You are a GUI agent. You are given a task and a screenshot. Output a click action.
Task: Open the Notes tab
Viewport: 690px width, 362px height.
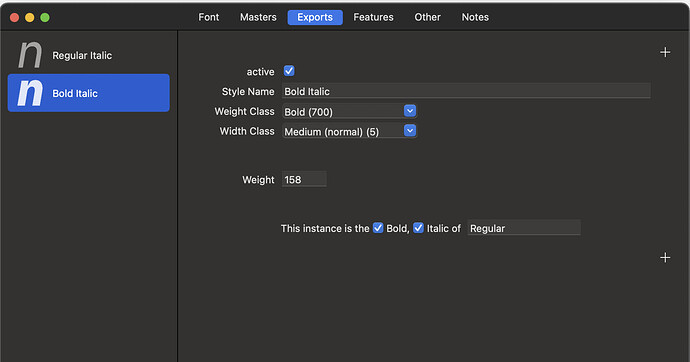[x=475, y=17]
